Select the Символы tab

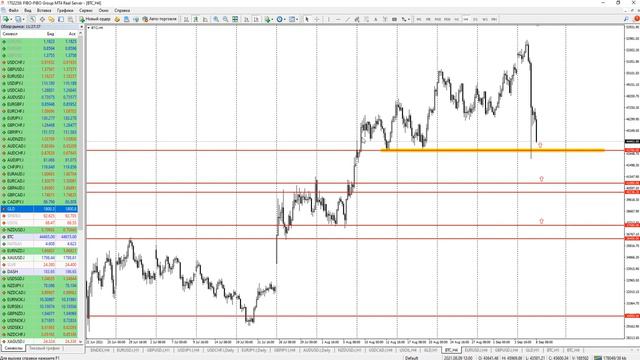pyautogui.click(x=13, y=348)
